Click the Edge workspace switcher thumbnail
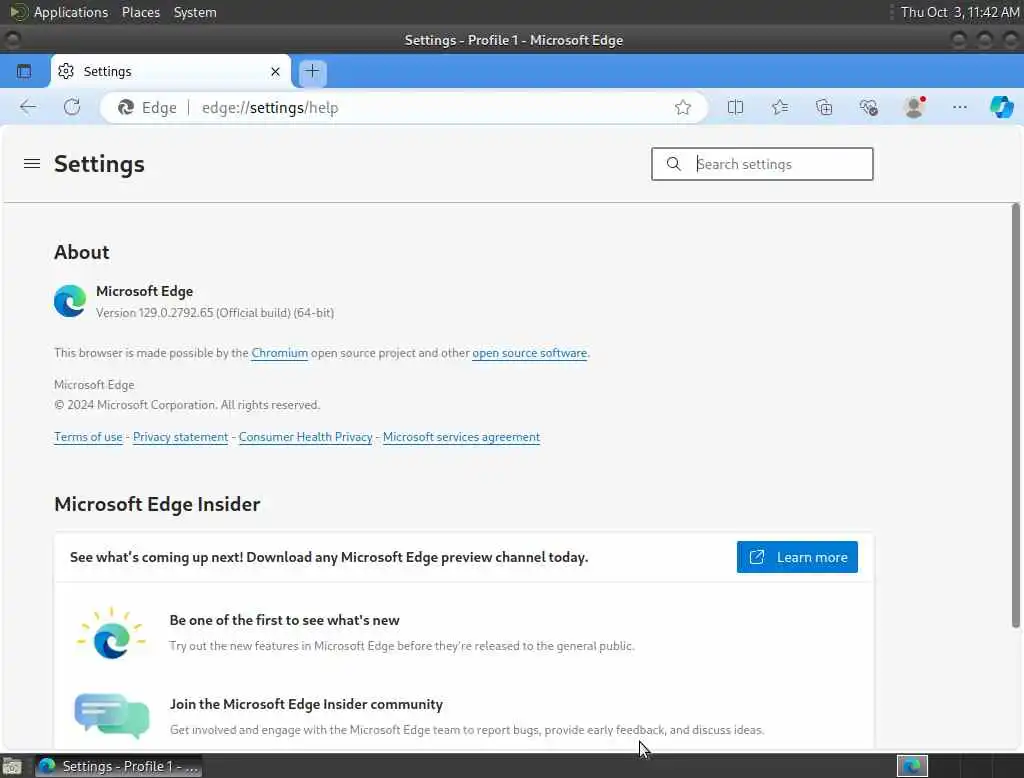This screenshot has height=778, width=1024. (912, 766)
